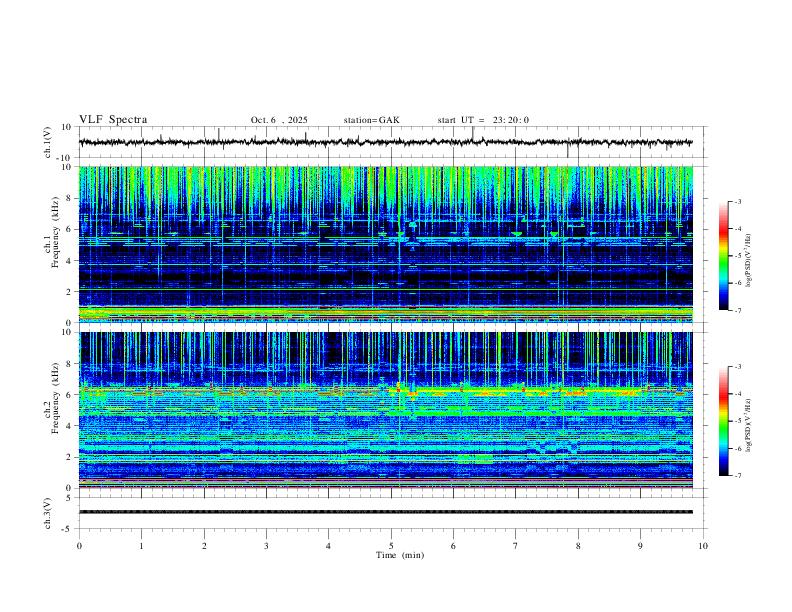This screenshot has height=612, width=792.
Task: Click the upper PSD color scale bar
Action: point(724,256)
